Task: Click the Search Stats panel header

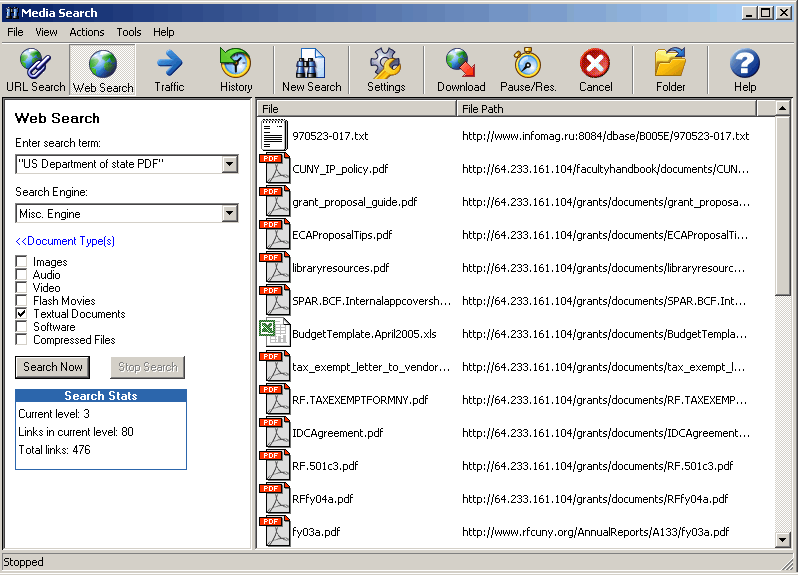Action: click(x=101, y=396)
